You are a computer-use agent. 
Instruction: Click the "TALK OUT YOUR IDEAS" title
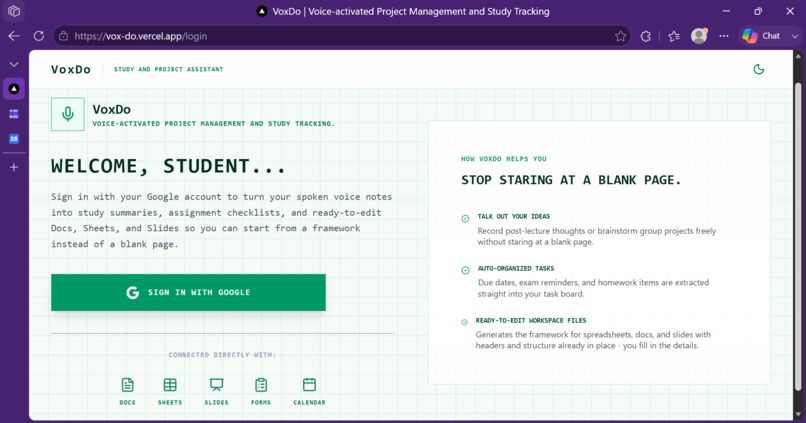tap(514, 216)
